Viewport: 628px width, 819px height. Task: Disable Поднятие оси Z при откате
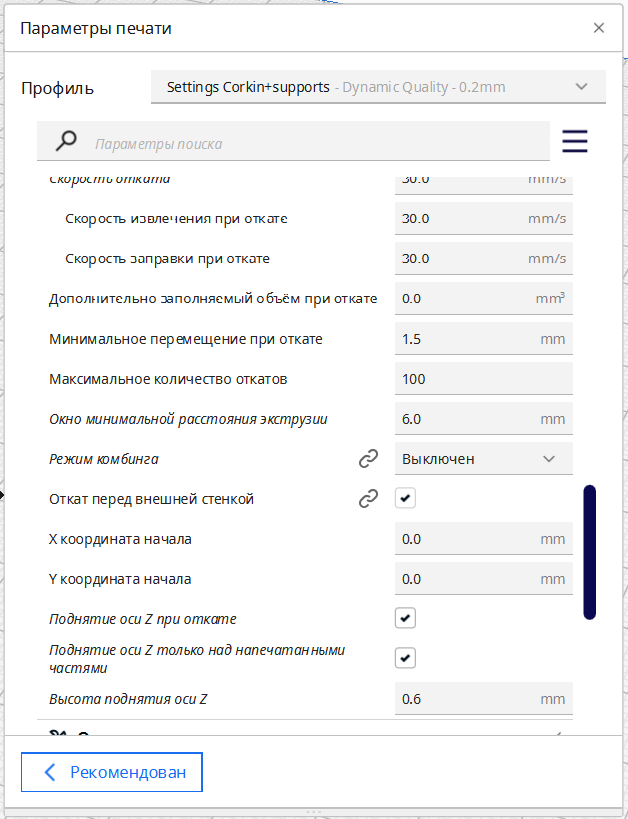coord(405,619)
